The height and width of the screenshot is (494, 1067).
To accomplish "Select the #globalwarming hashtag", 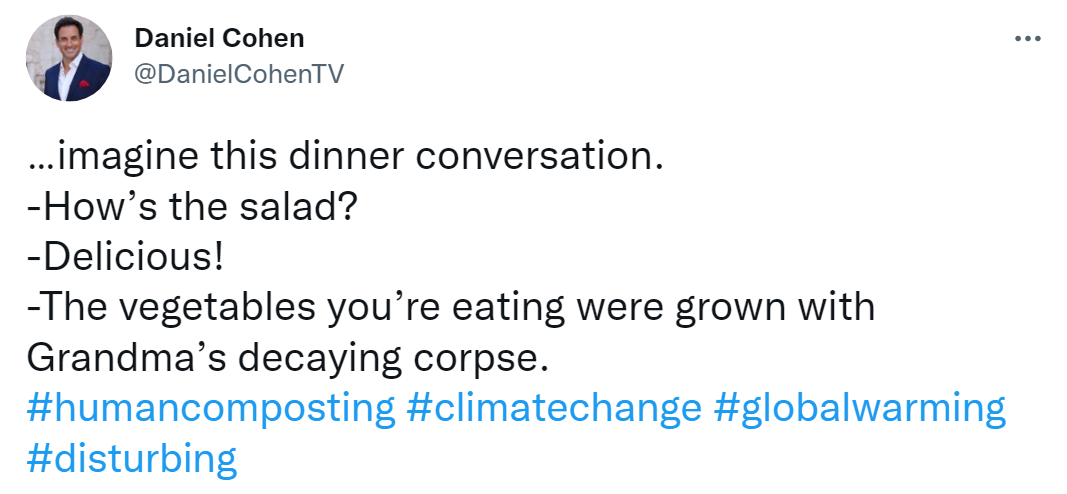I will (x=859, y=408).
